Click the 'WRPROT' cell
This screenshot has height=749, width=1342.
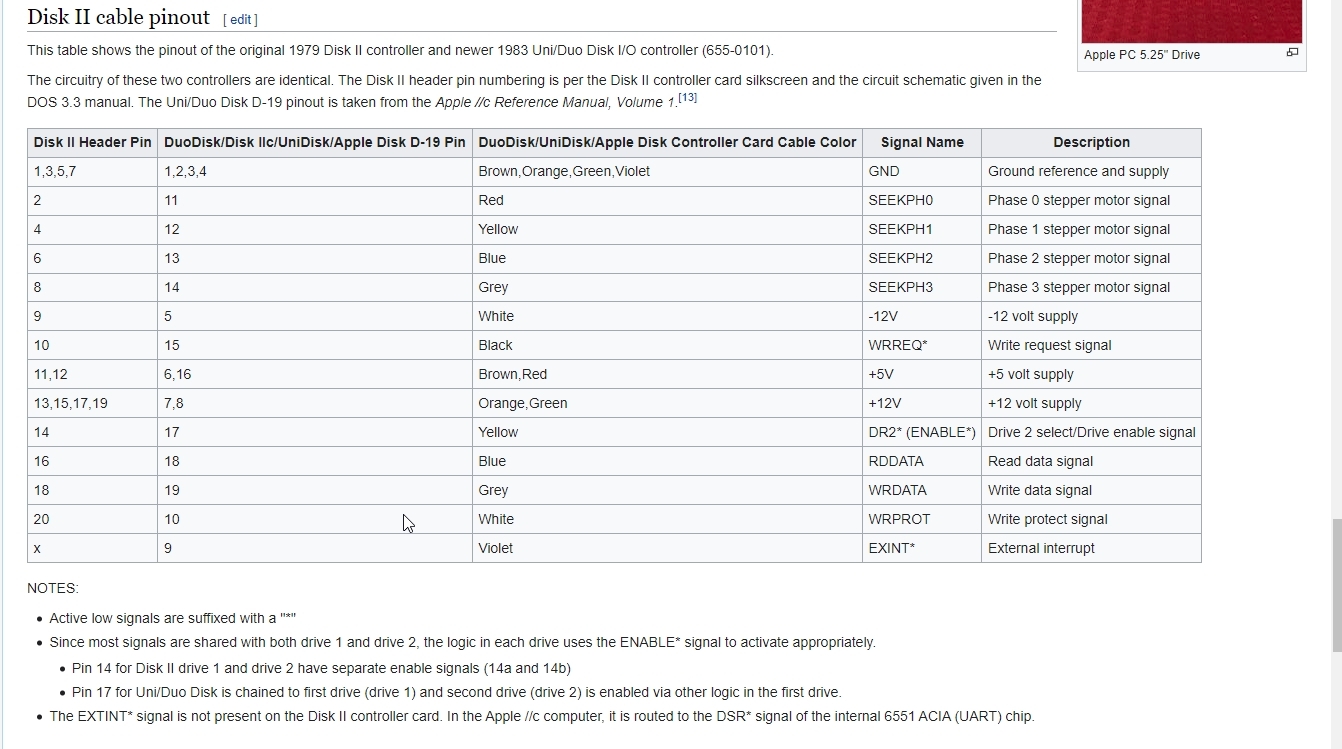[922, 519]
